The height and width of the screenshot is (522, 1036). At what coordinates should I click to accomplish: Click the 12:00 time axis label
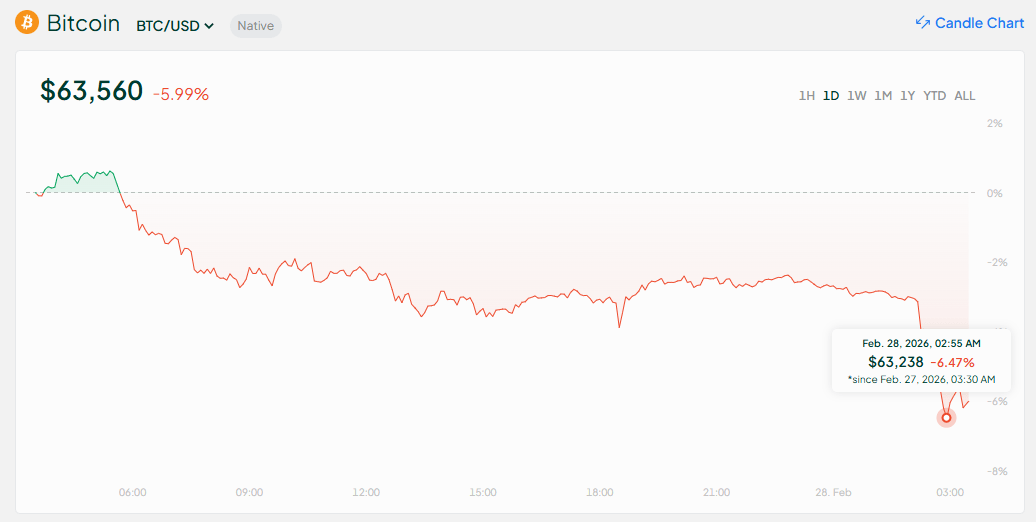pyautogui.click(x=366, y=492)
